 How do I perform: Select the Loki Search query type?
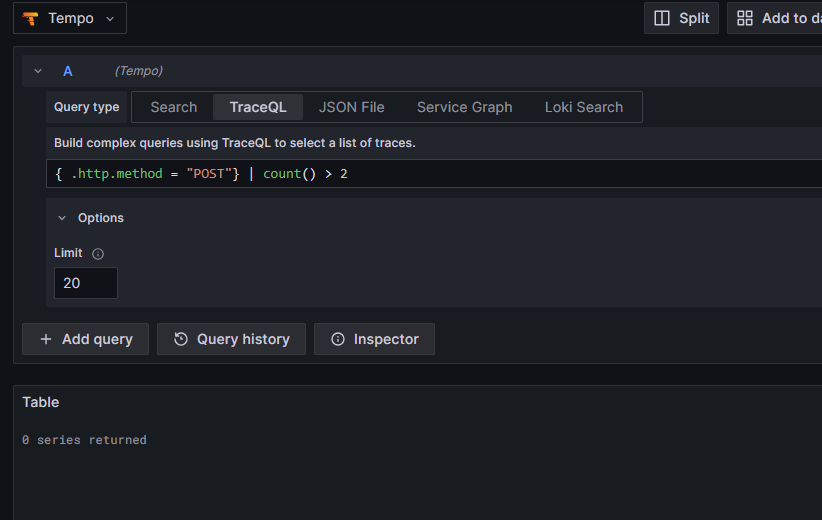coord(583,107)
